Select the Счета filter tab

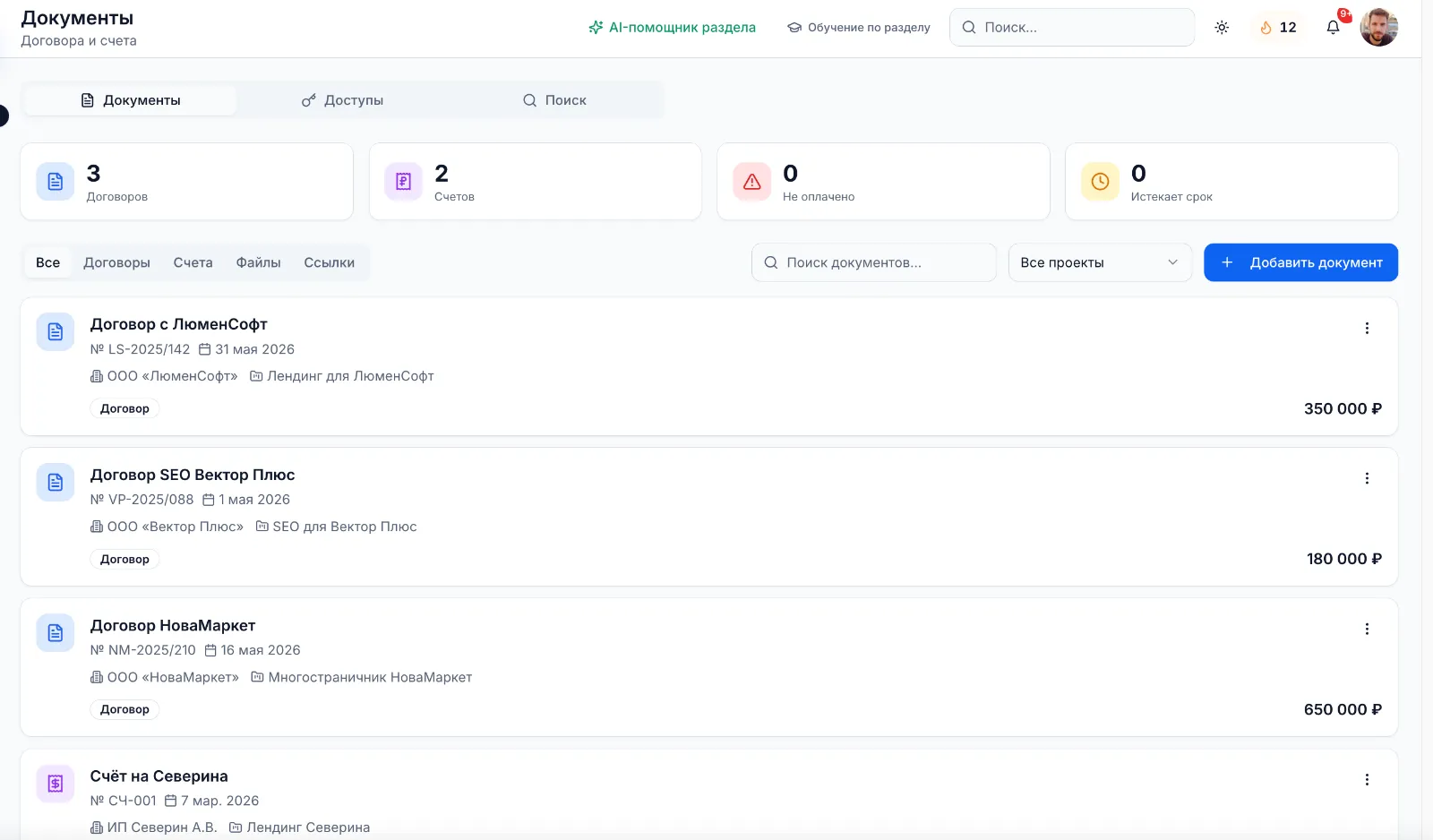click(x=193, y=262)
